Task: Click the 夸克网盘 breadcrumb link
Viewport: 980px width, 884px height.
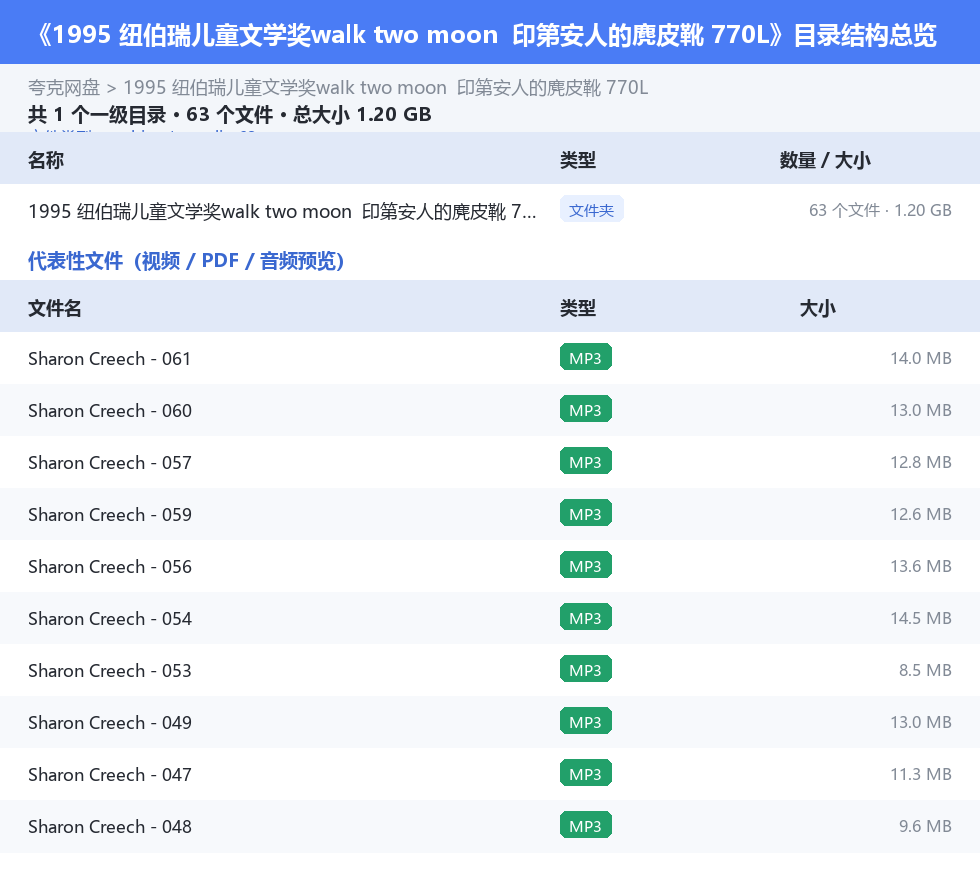Action: [x=64, y=88]
